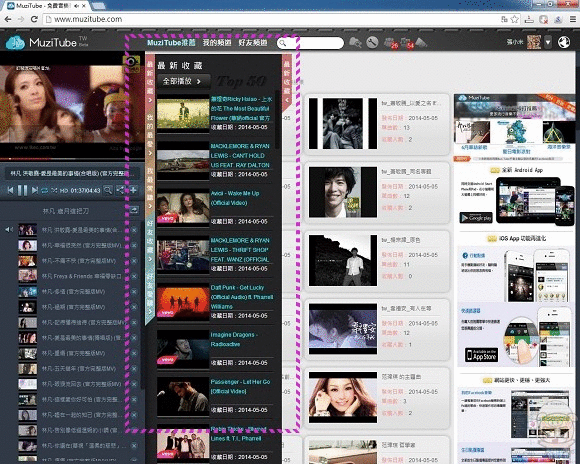Switch to the 我的頻道 tab
Screen dimensions: 580x464
pyautogui.click(x=217, y=43)
